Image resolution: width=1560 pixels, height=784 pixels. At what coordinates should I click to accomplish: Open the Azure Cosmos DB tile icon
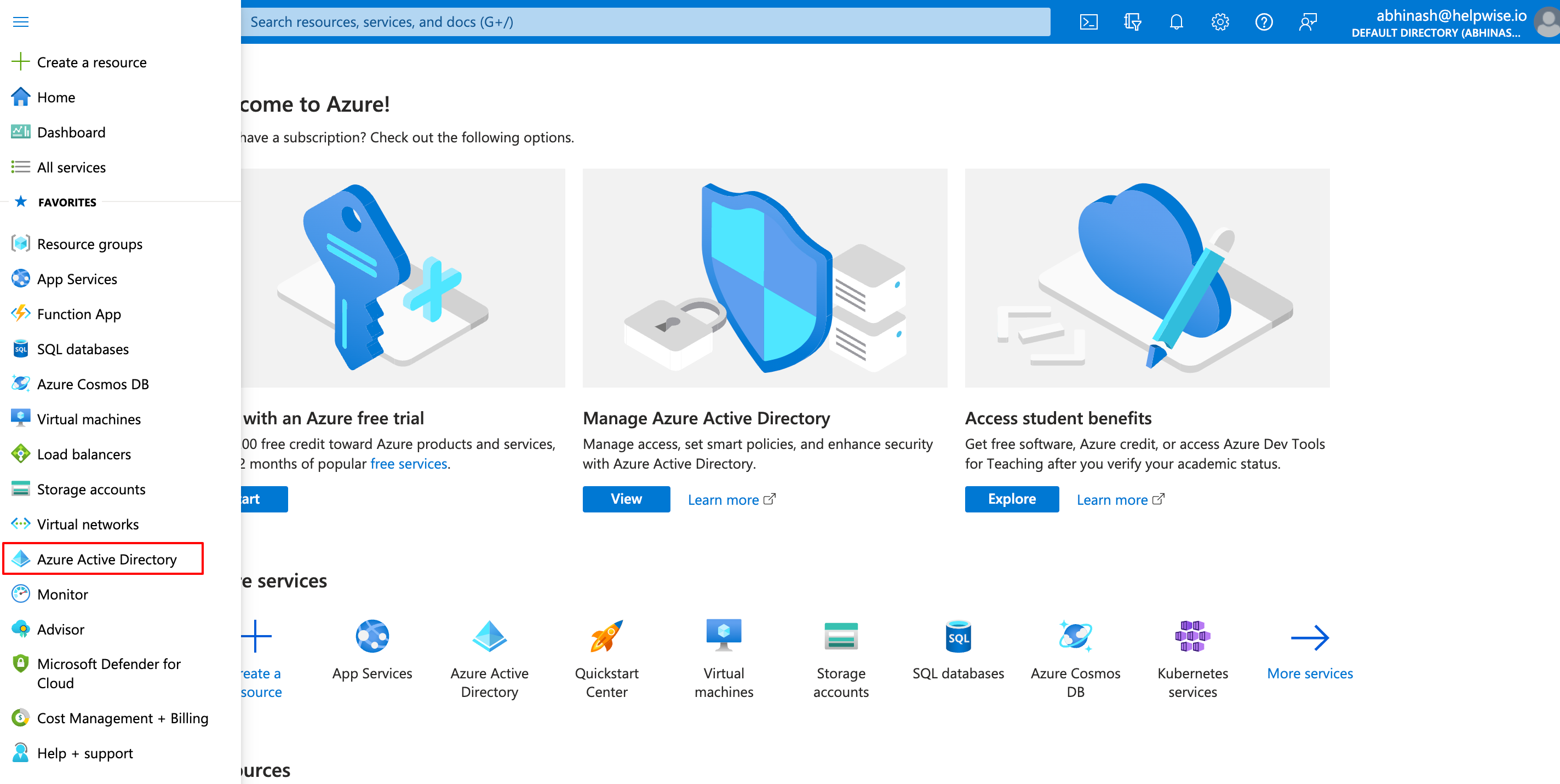click(x=1076, y=636)
